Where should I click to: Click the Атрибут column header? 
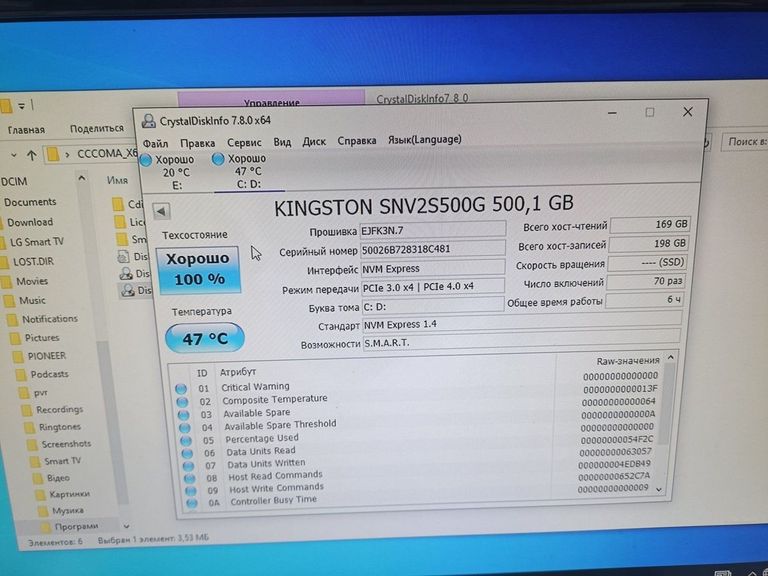(238, 372)
